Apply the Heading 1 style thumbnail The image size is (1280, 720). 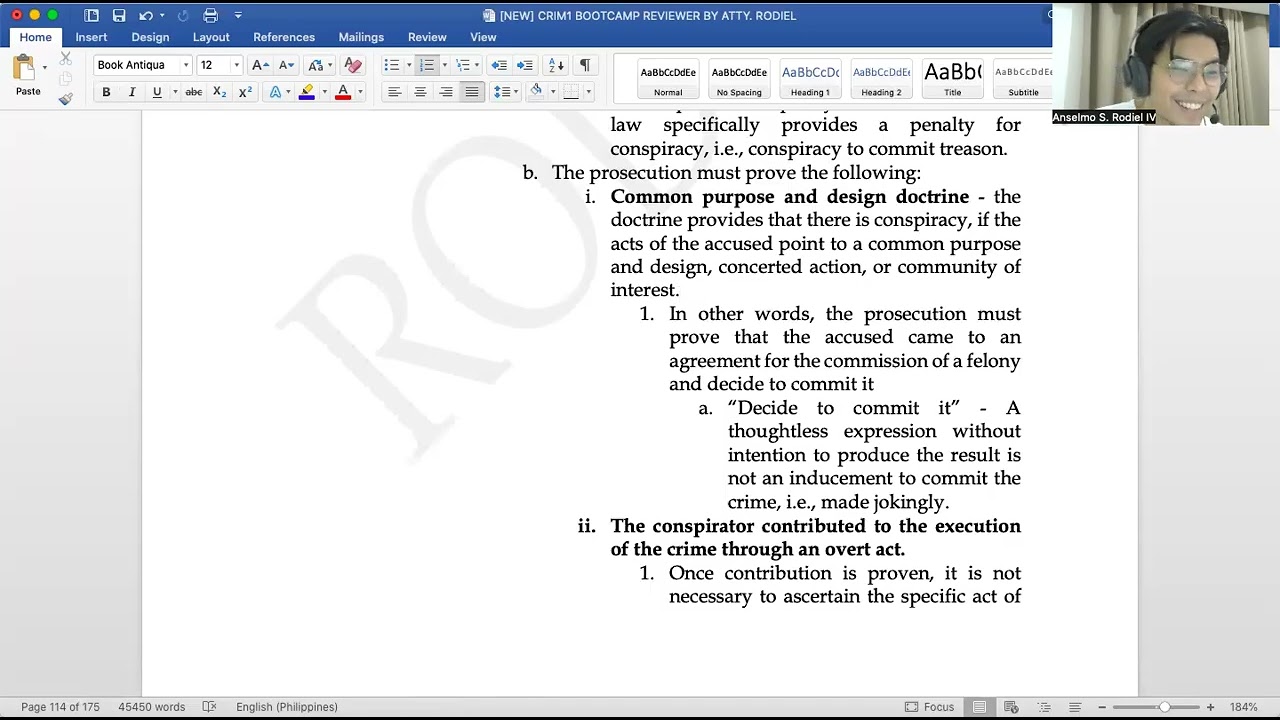pyautogui.click(x=810, y=79)
